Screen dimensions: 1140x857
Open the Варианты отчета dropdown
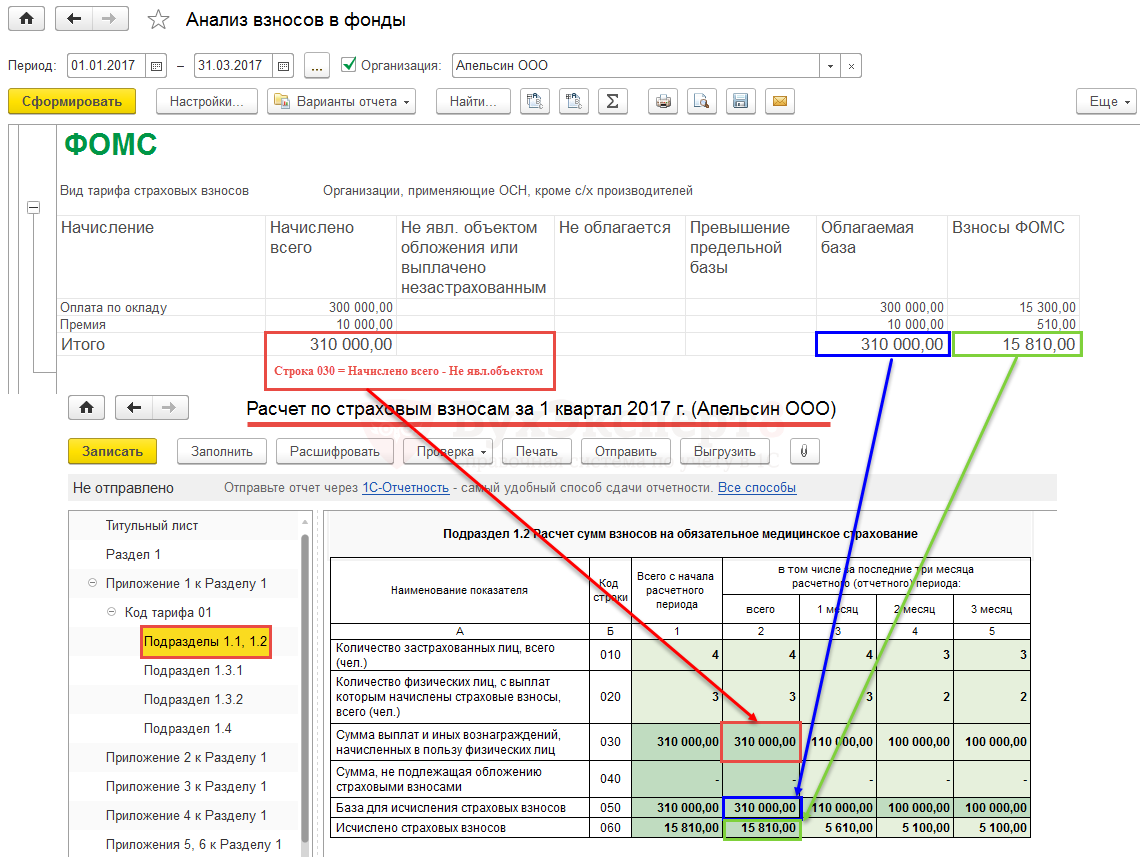pyautogui.click(x=341, y=101)
